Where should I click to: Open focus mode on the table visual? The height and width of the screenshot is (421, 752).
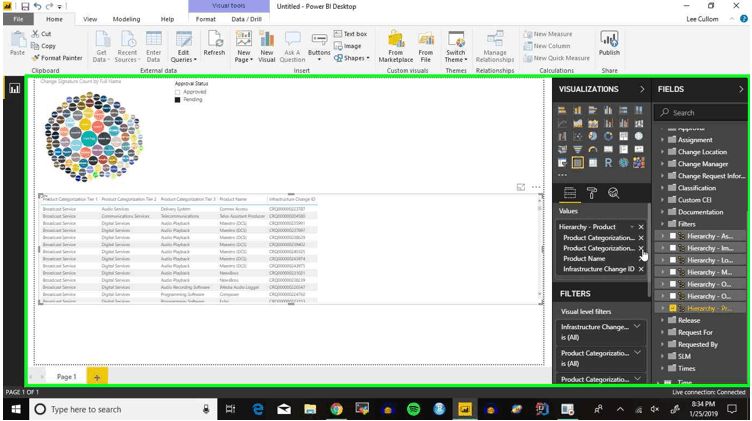pos(521,187)
